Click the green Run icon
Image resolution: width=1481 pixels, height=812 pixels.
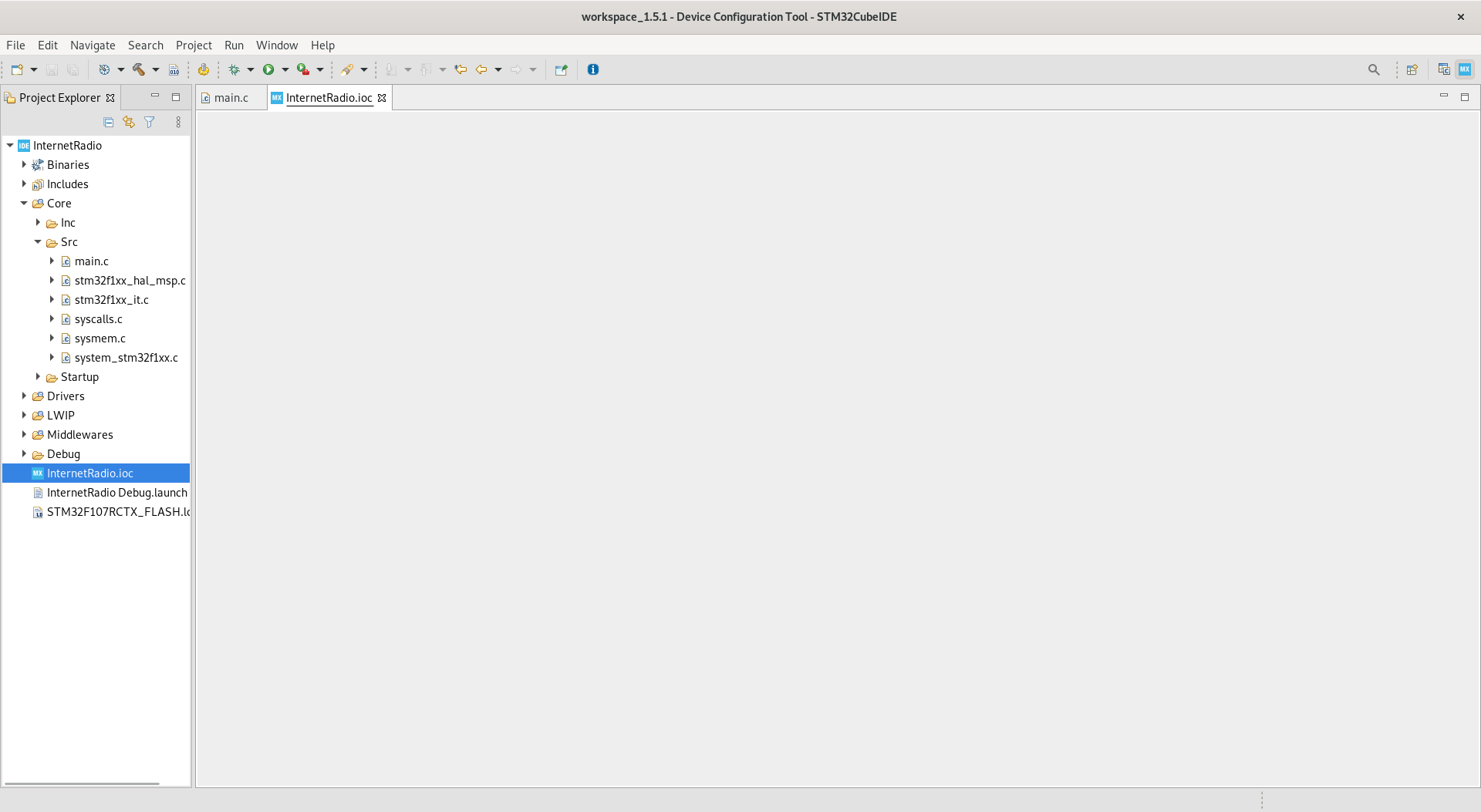coord(268,69)
